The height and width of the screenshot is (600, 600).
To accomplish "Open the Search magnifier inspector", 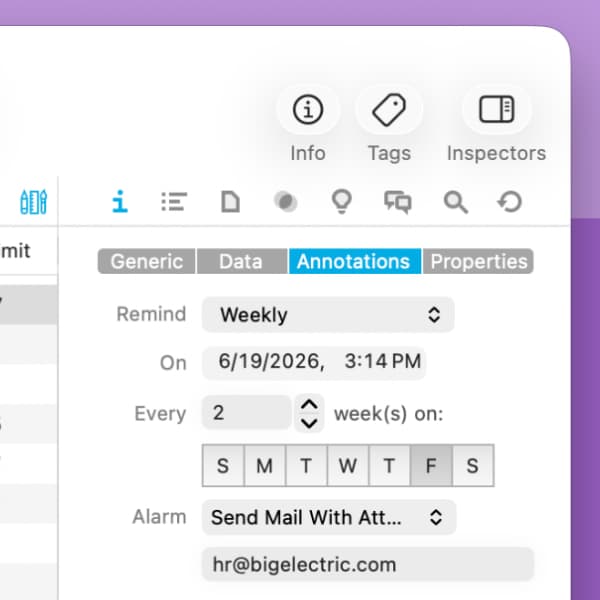I will point(455,201).
